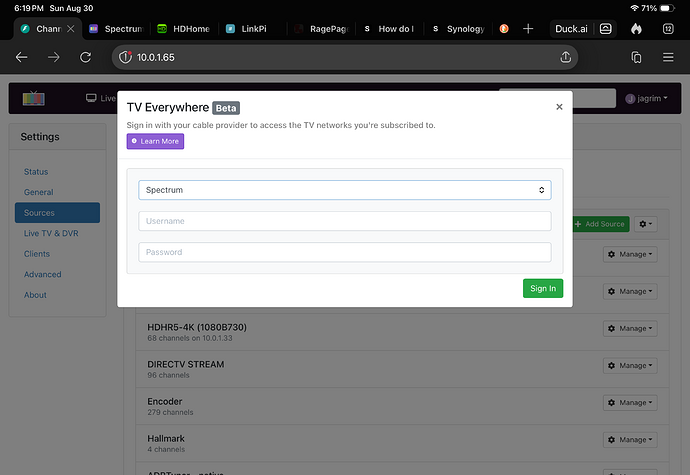Click the DIRECTV STREAM source name
Screen dimensions: 690x475
tap(185, 365)
